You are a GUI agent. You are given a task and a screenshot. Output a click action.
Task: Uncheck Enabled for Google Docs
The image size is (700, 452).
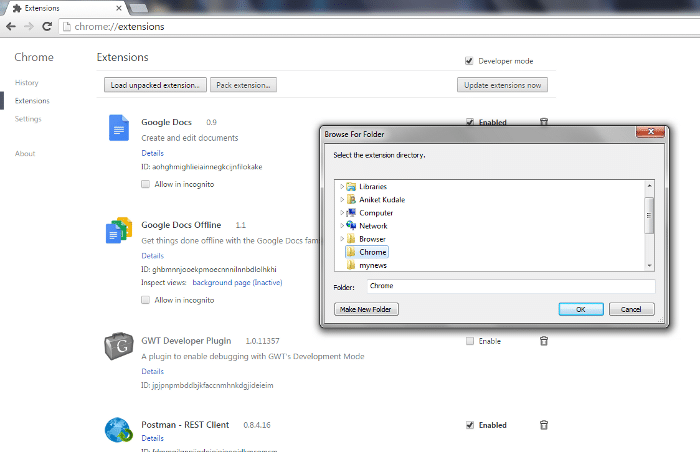point(470,122)
